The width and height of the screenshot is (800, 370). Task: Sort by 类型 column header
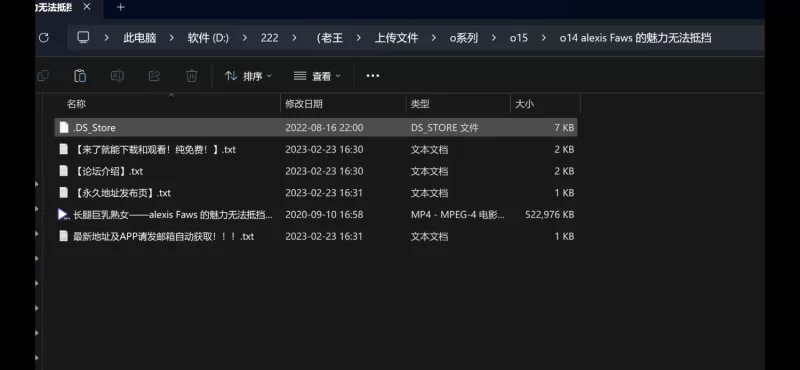[x=420, y=104]
